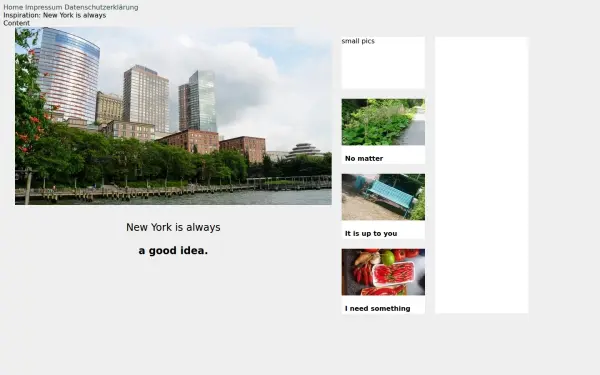Screen dimensions: 600x375
Task: Click the 'Content' label
Action: [x=16, y=23]
